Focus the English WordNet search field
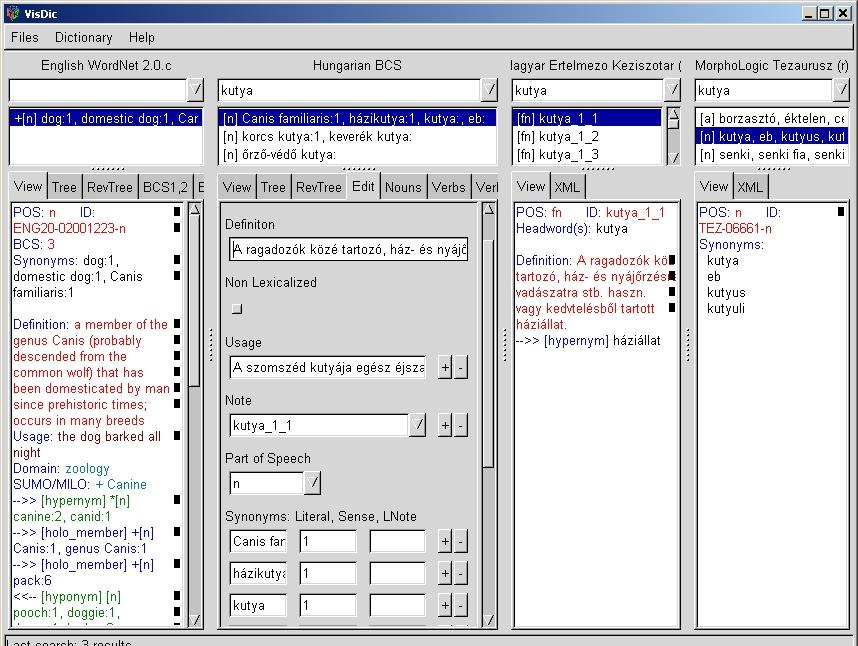 click(98, 90)
